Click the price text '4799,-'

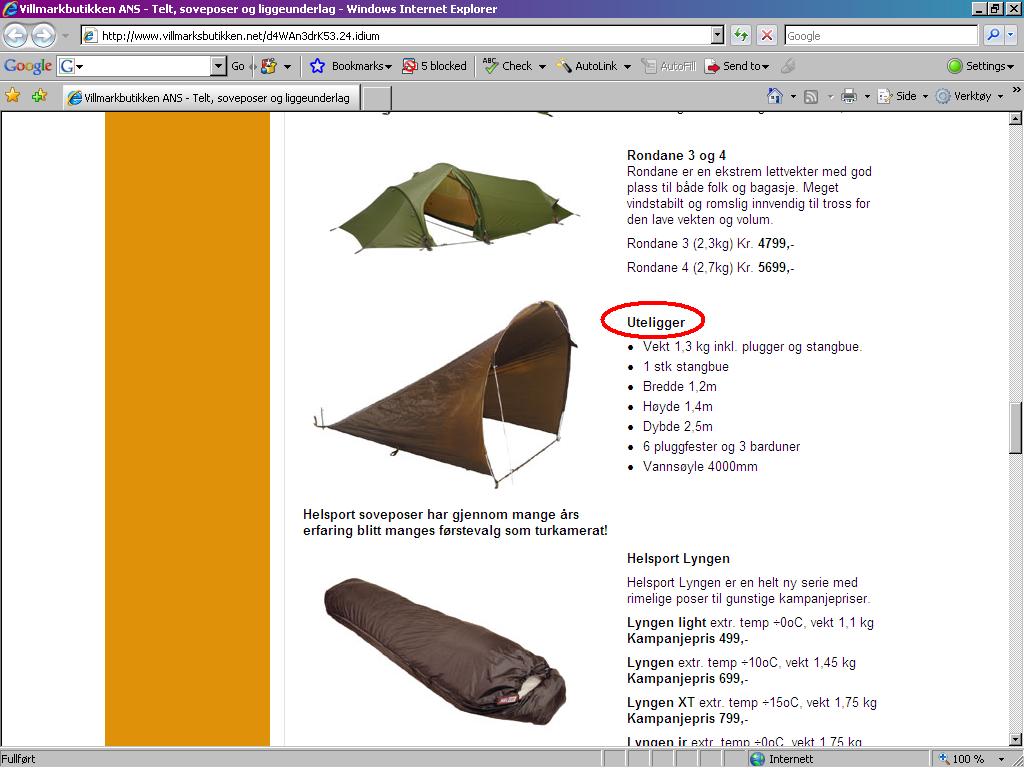tap(776, 244)
